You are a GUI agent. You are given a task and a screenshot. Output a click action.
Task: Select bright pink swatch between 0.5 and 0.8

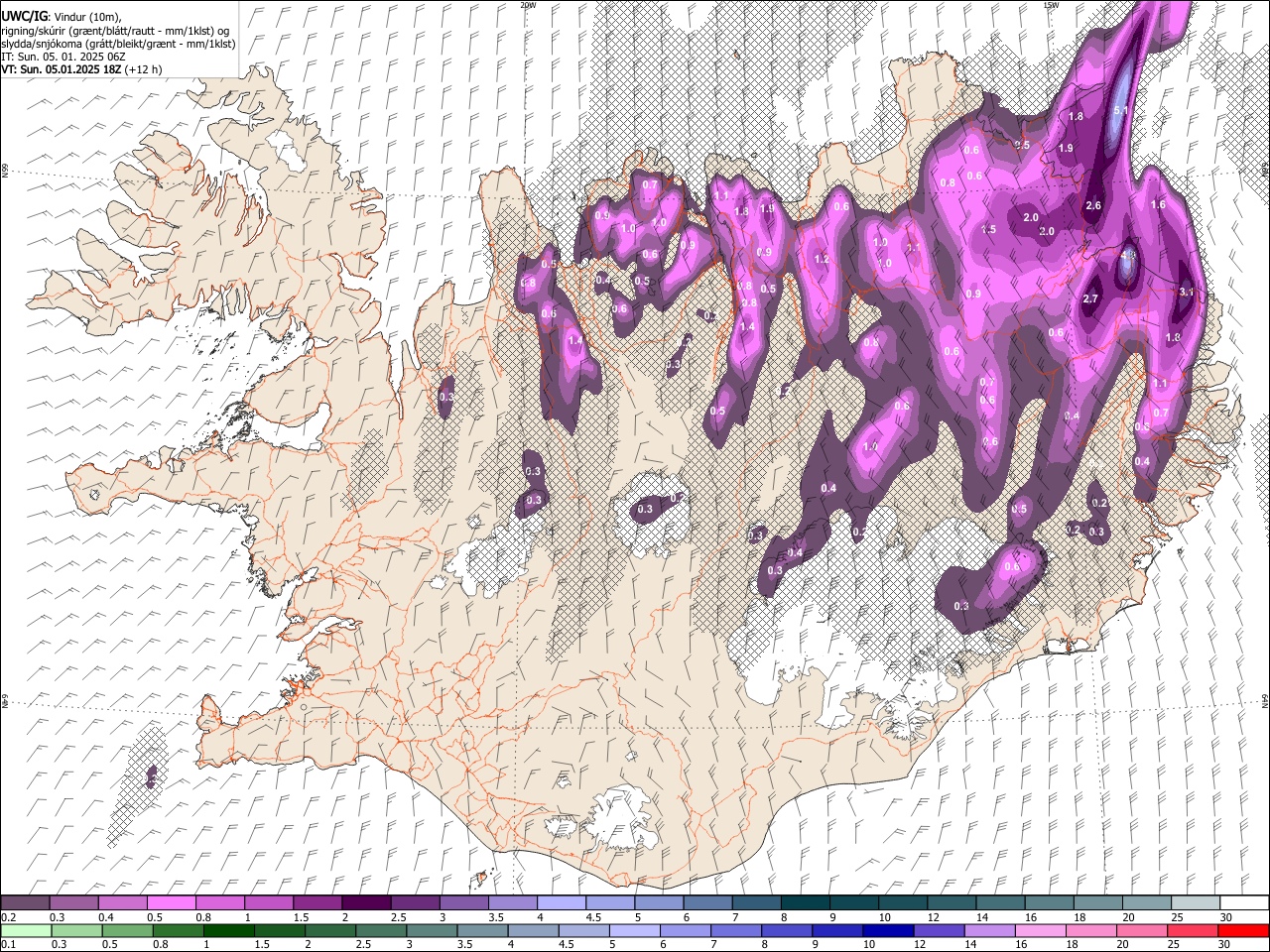(171, 903)
